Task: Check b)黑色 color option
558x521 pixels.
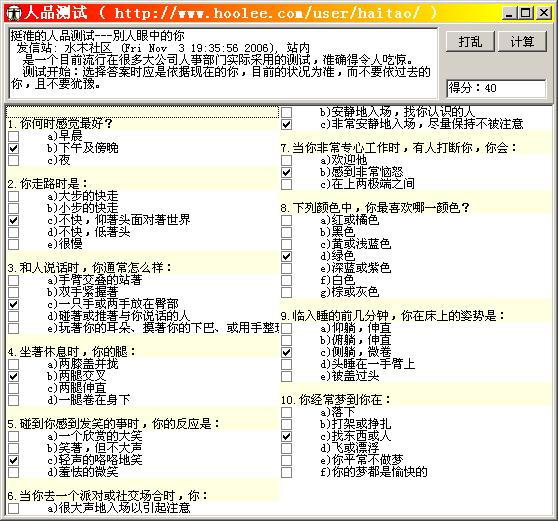Action: (x=286, y=232)
